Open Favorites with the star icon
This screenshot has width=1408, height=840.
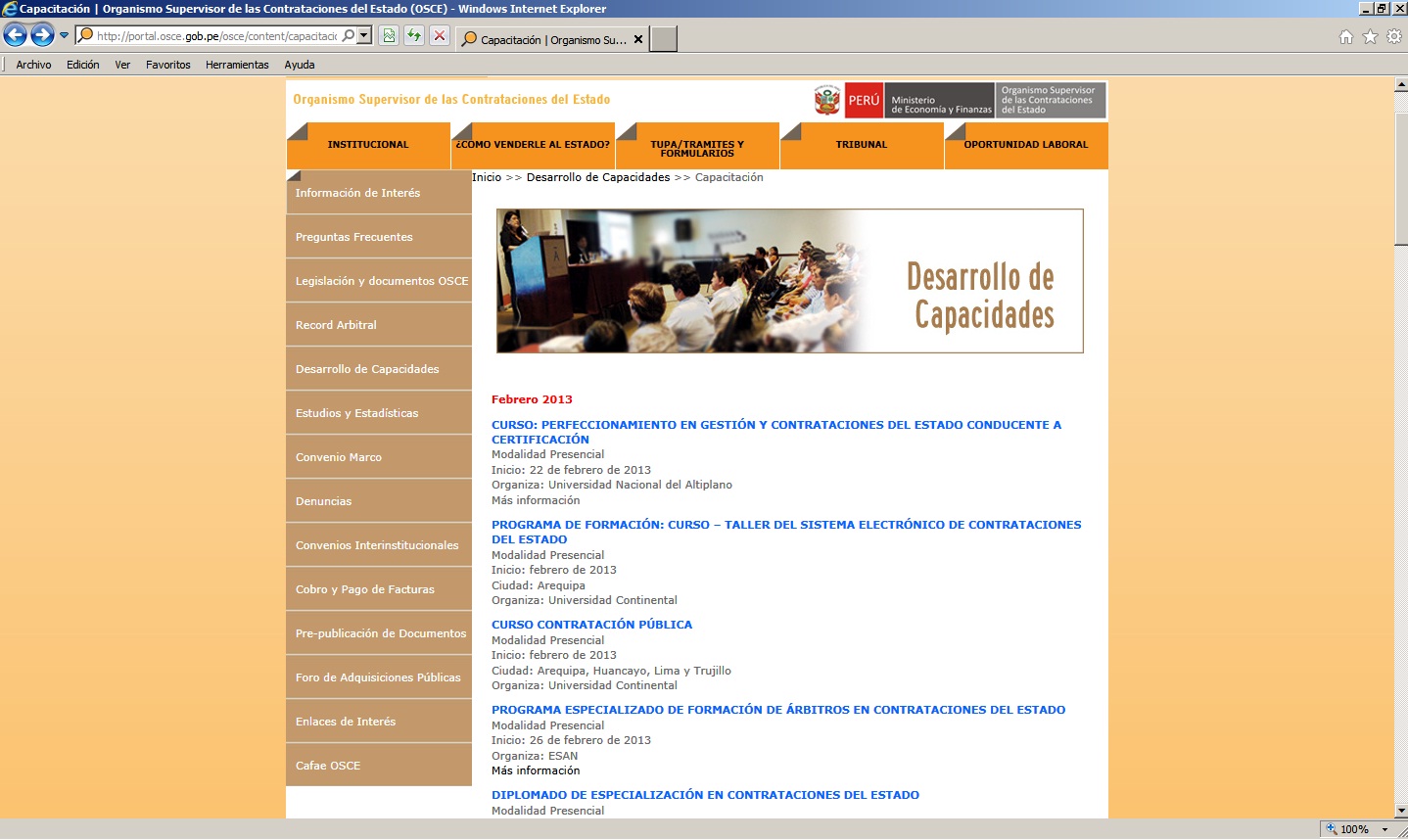pos(1370,37)
